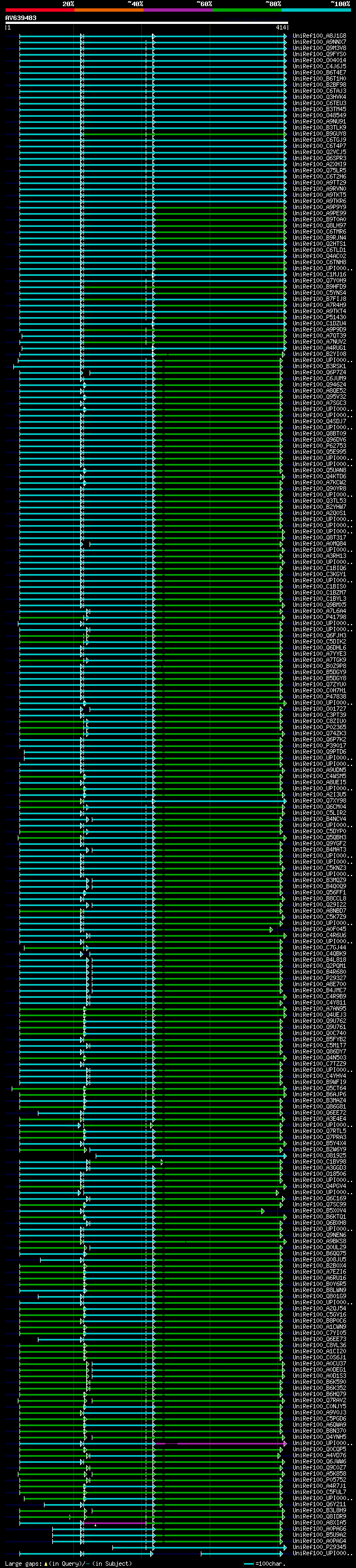Viewport: 356px width, 1568px height.
Task: Select UniRef100_C6T4P7 entry
Action: (x=319, y=146)
